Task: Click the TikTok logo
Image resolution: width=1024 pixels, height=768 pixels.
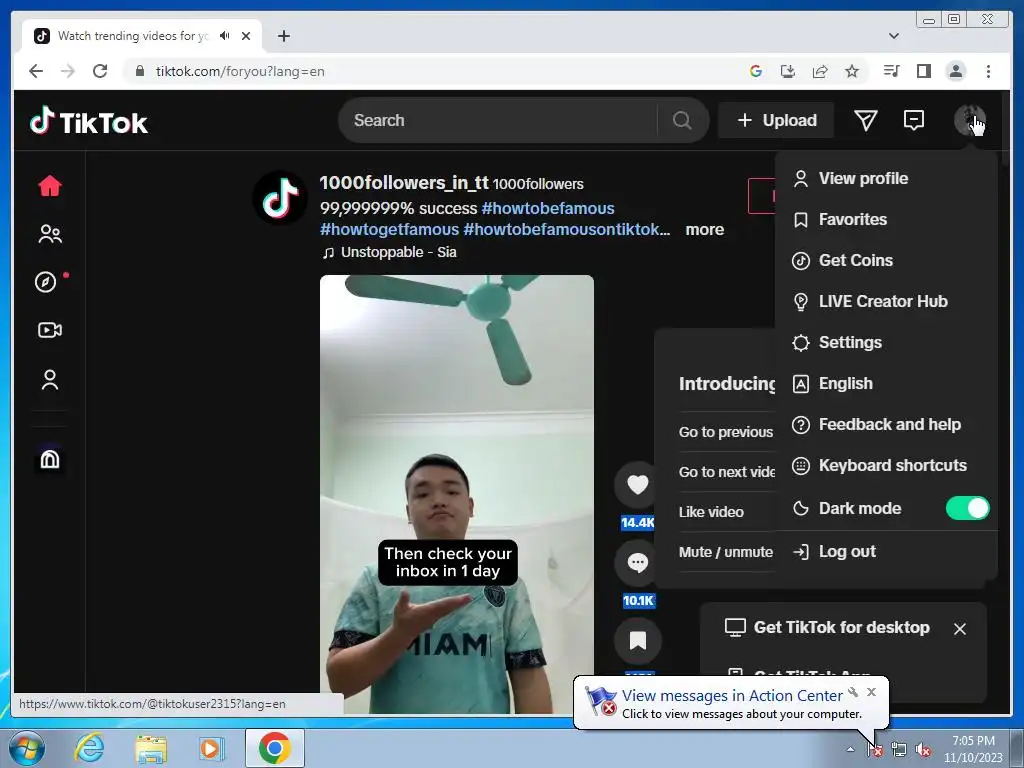Action: tap(89, 121)
